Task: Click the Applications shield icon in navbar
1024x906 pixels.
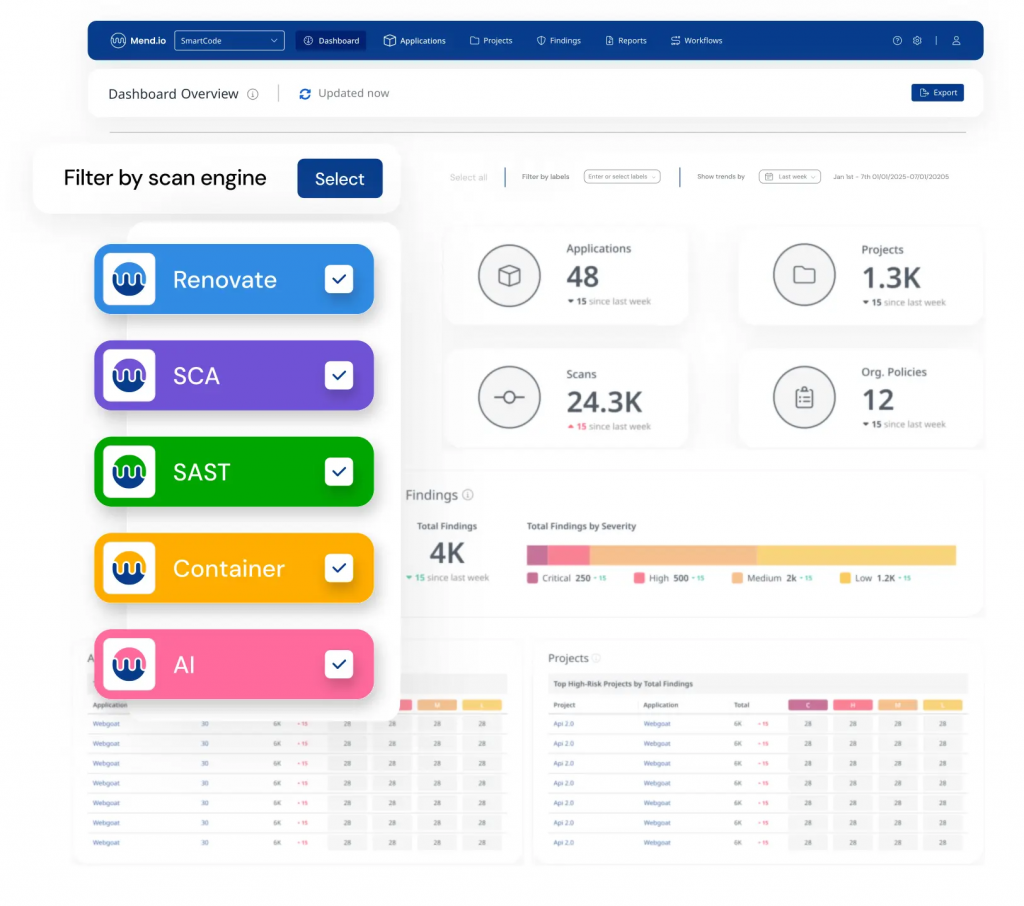Action: click(x=388, y=40)
